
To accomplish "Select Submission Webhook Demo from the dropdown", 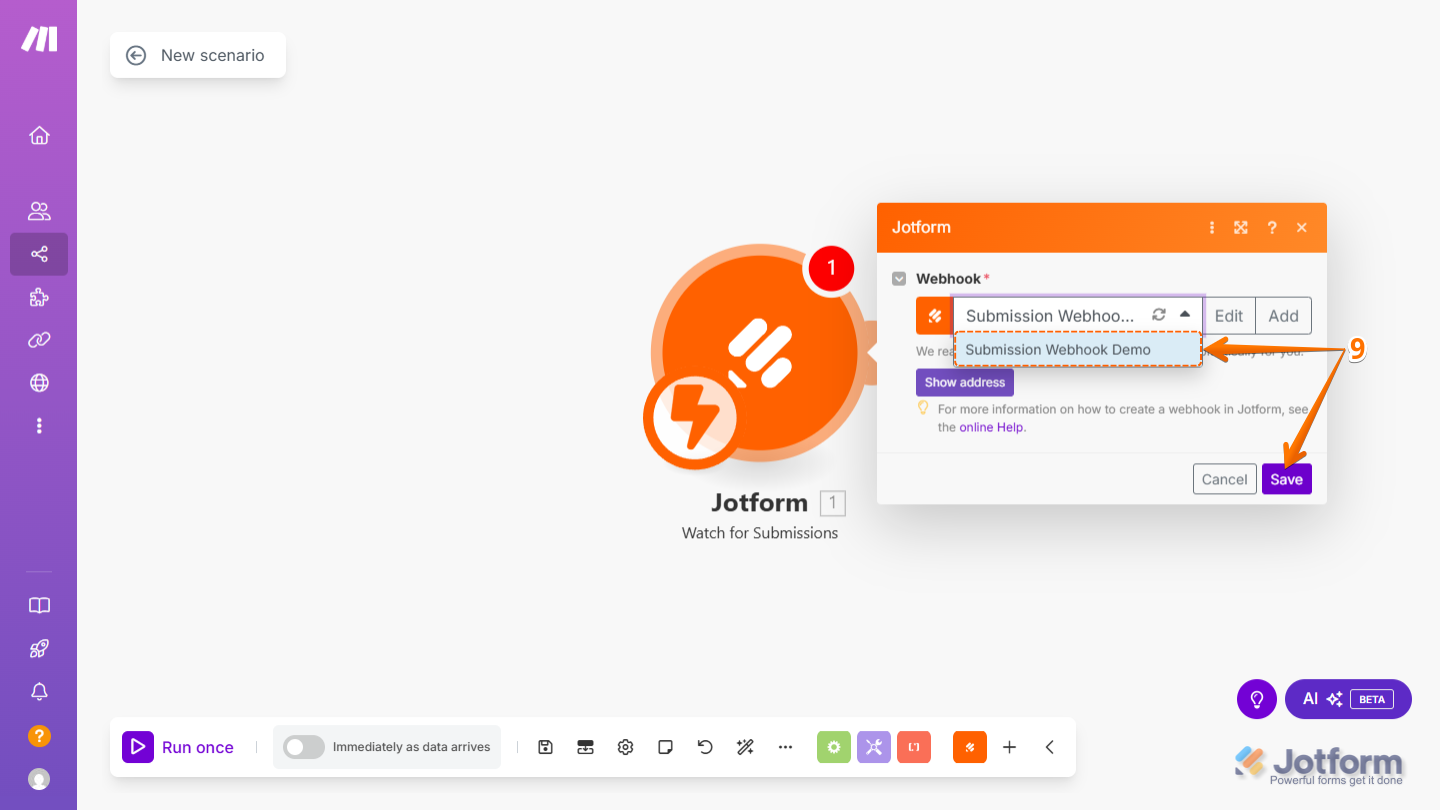I will [x=1058, y=349].
